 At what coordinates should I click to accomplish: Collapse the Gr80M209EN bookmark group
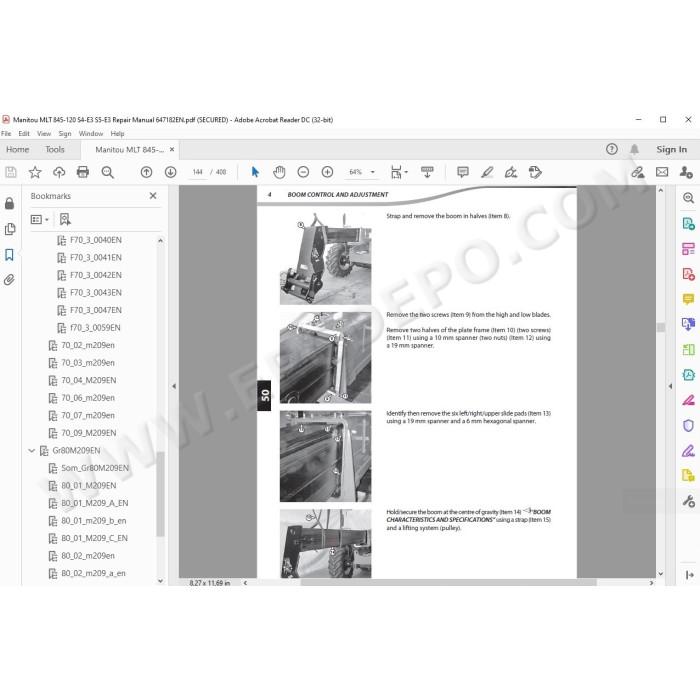click(32, 450)
